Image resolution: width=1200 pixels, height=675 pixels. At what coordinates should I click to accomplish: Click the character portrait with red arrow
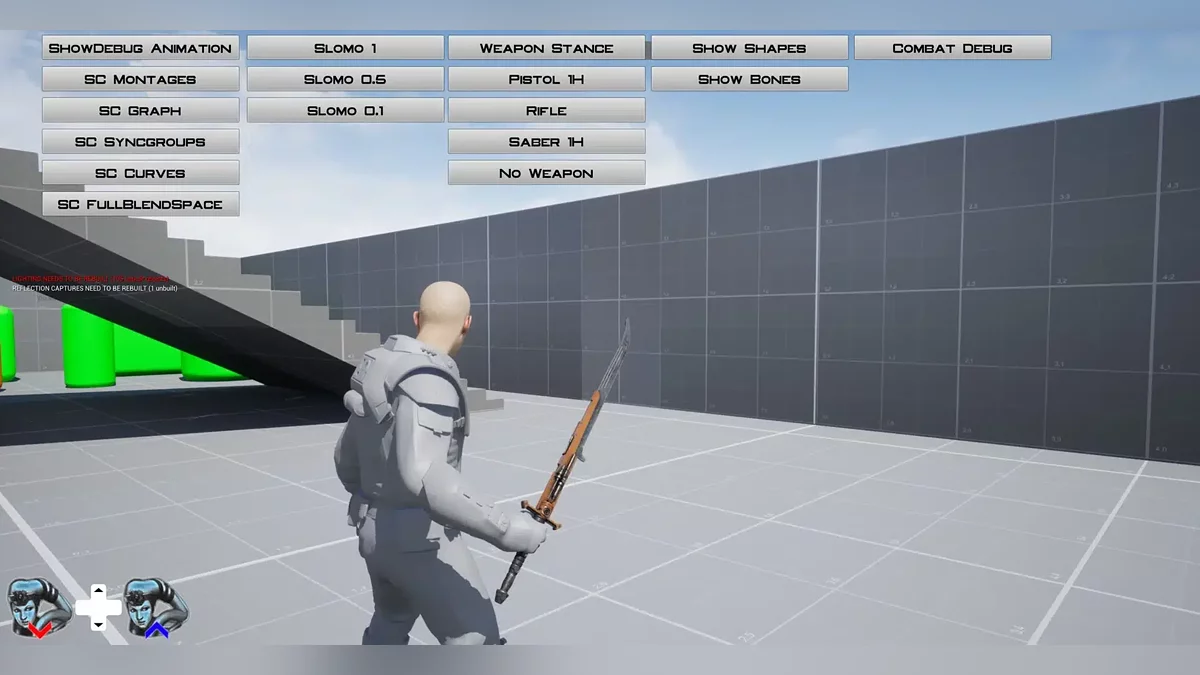38,608
